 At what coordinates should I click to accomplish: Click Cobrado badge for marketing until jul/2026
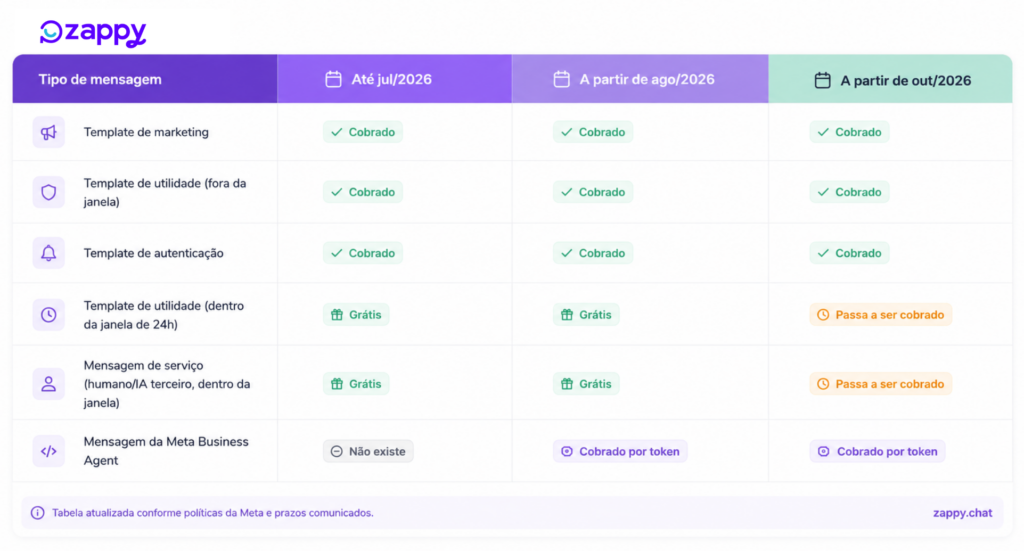(x=362, y=132)
